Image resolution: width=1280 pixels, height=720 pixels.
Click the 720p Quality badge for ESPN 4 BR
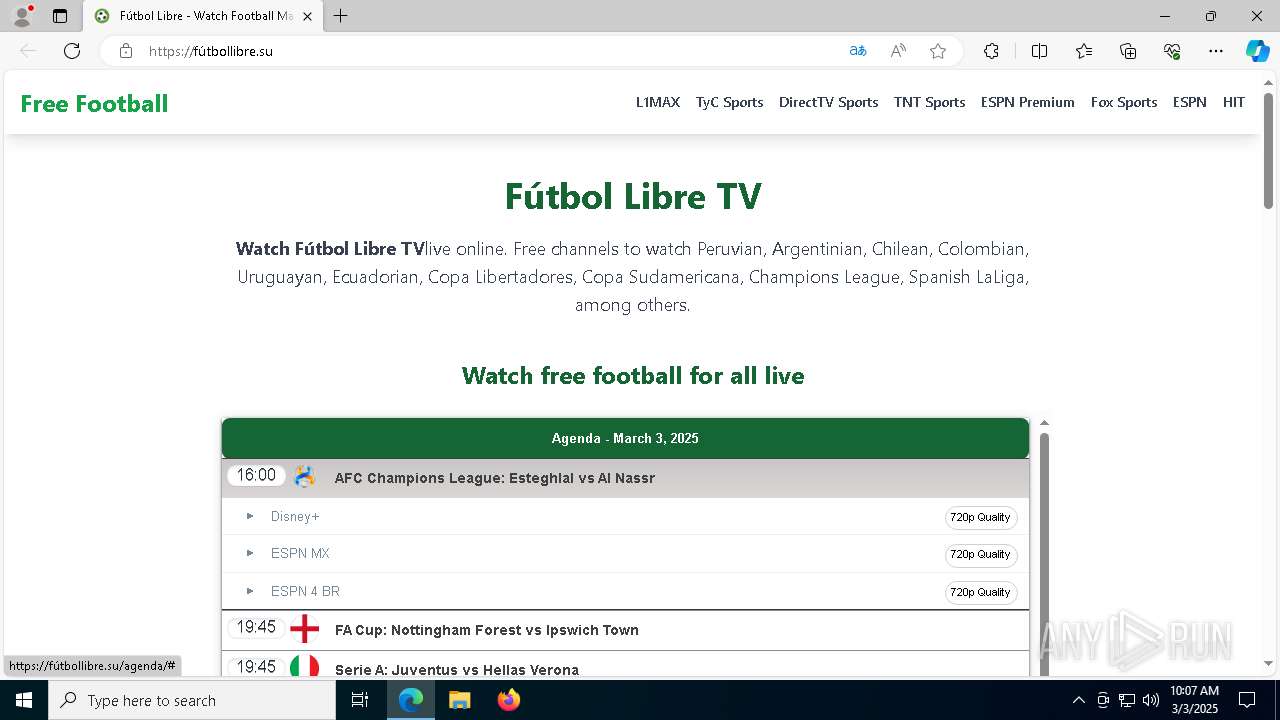coord(980,592)
